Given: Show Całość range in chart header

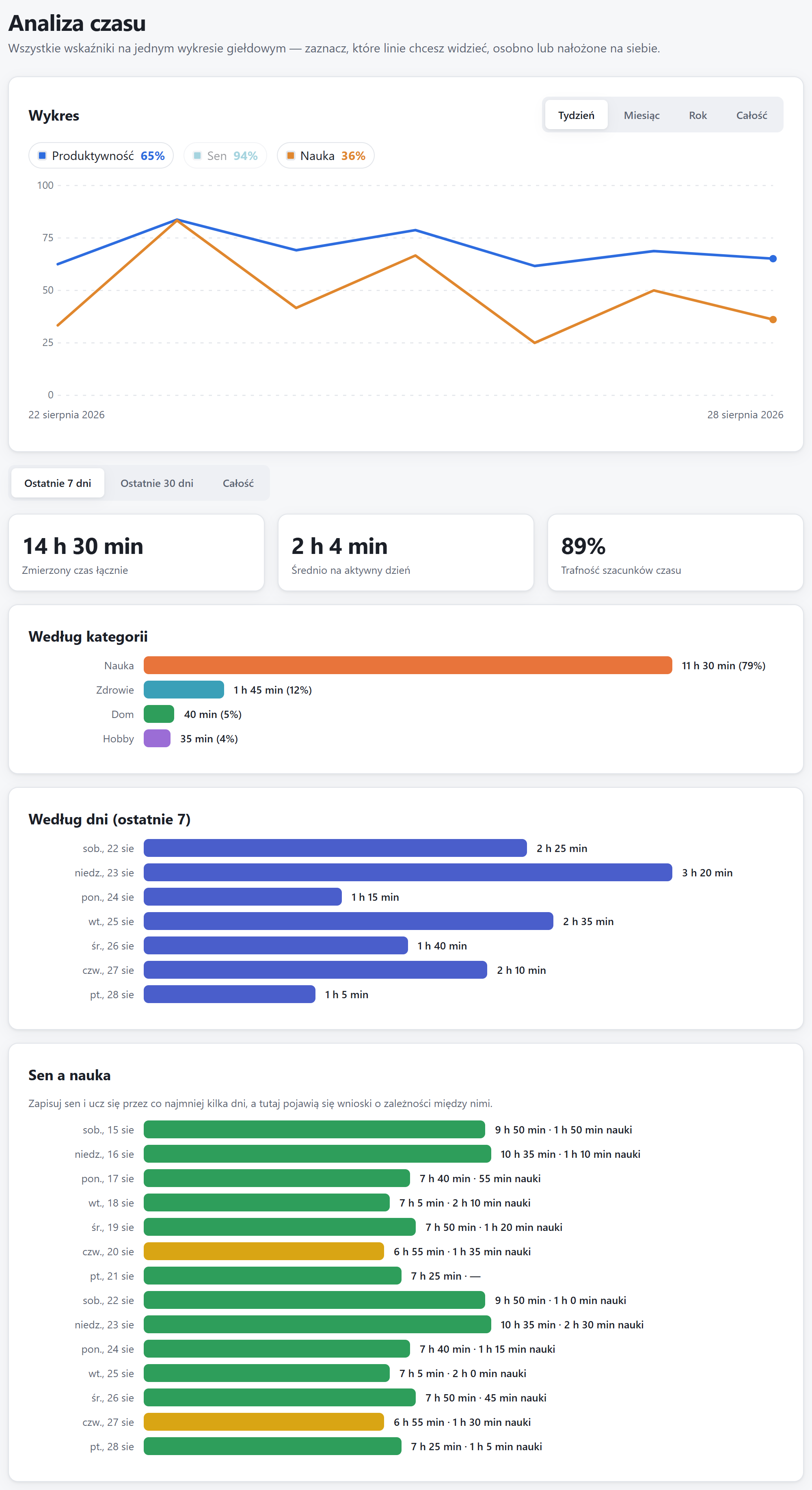Looking at the screenshot, I should point(751,115).
